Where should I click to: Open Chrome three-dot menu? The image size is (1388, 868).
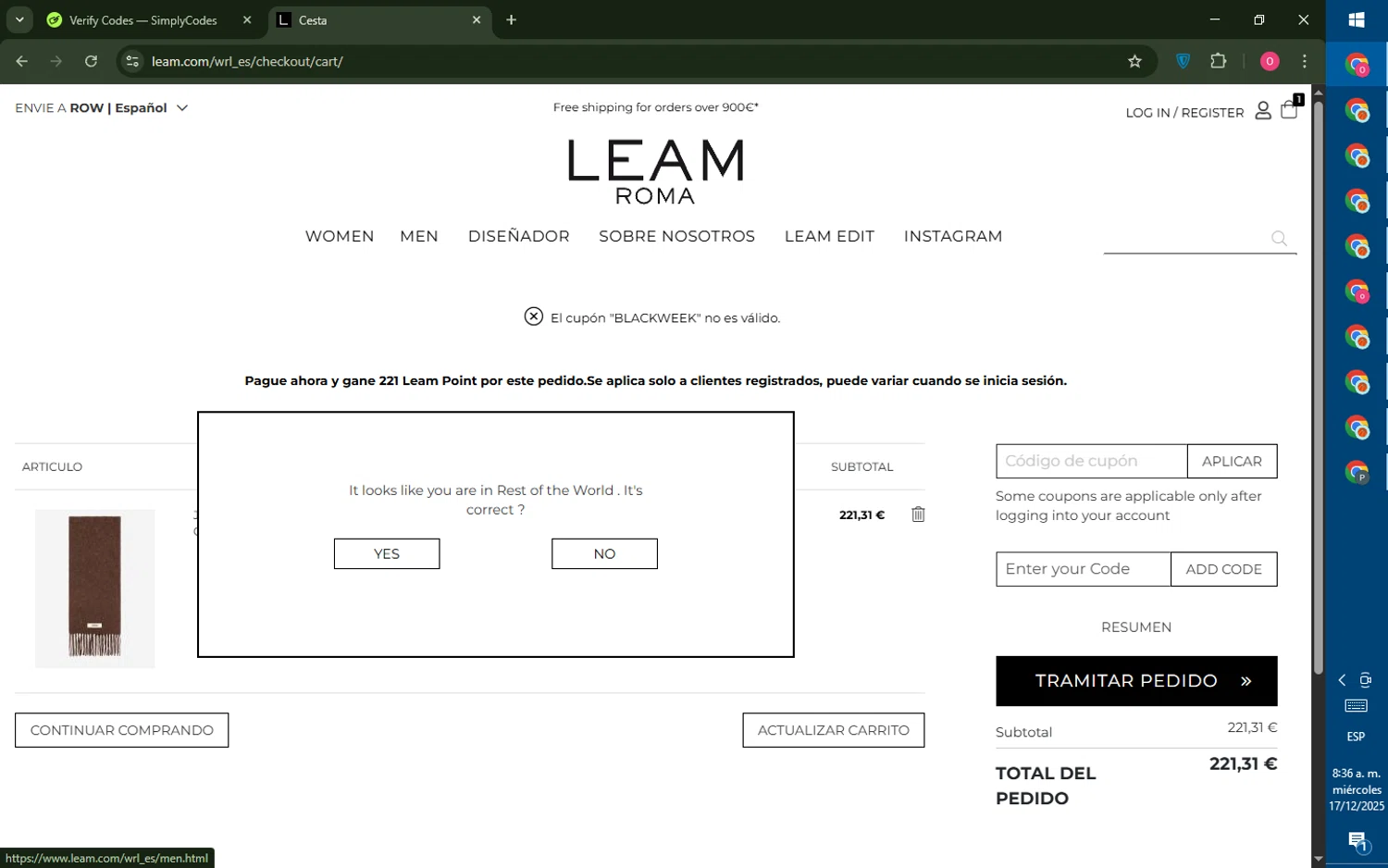(1305, 61)
